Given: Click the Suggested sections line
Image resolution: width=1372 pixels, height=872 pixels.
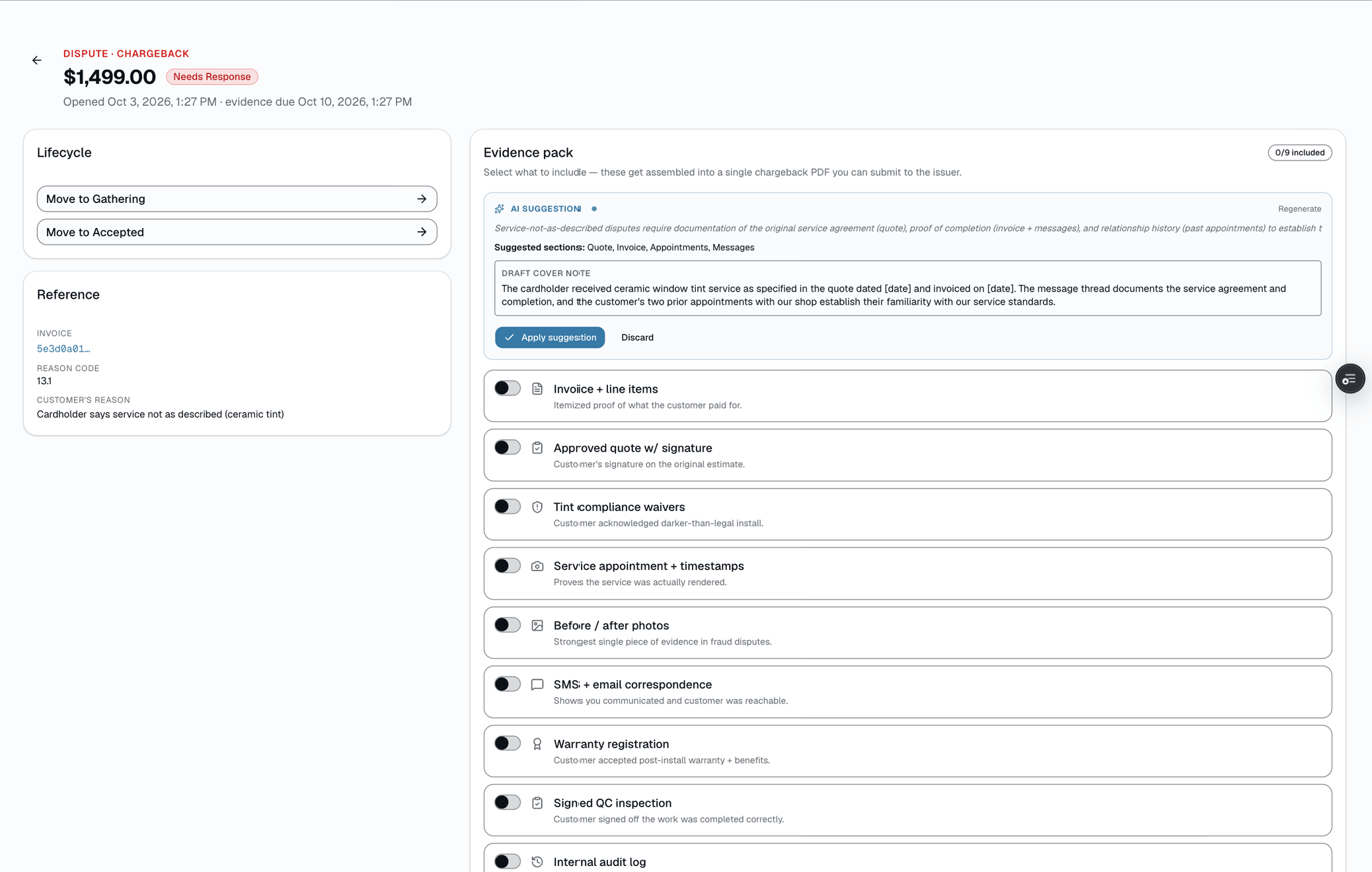Looking at the screenshot, I should point(625,247).
